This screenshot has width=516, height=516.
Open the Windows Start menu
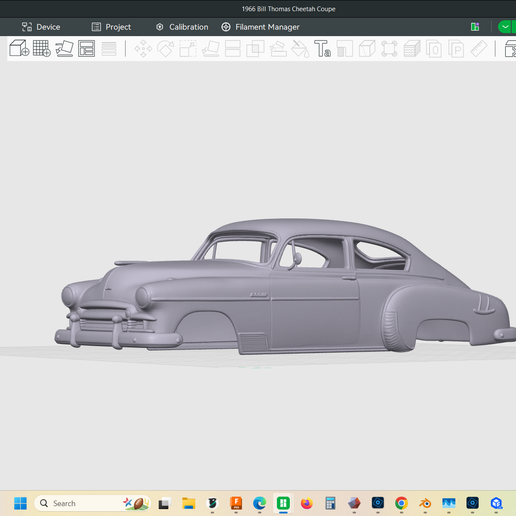click(x=20, y=503)
